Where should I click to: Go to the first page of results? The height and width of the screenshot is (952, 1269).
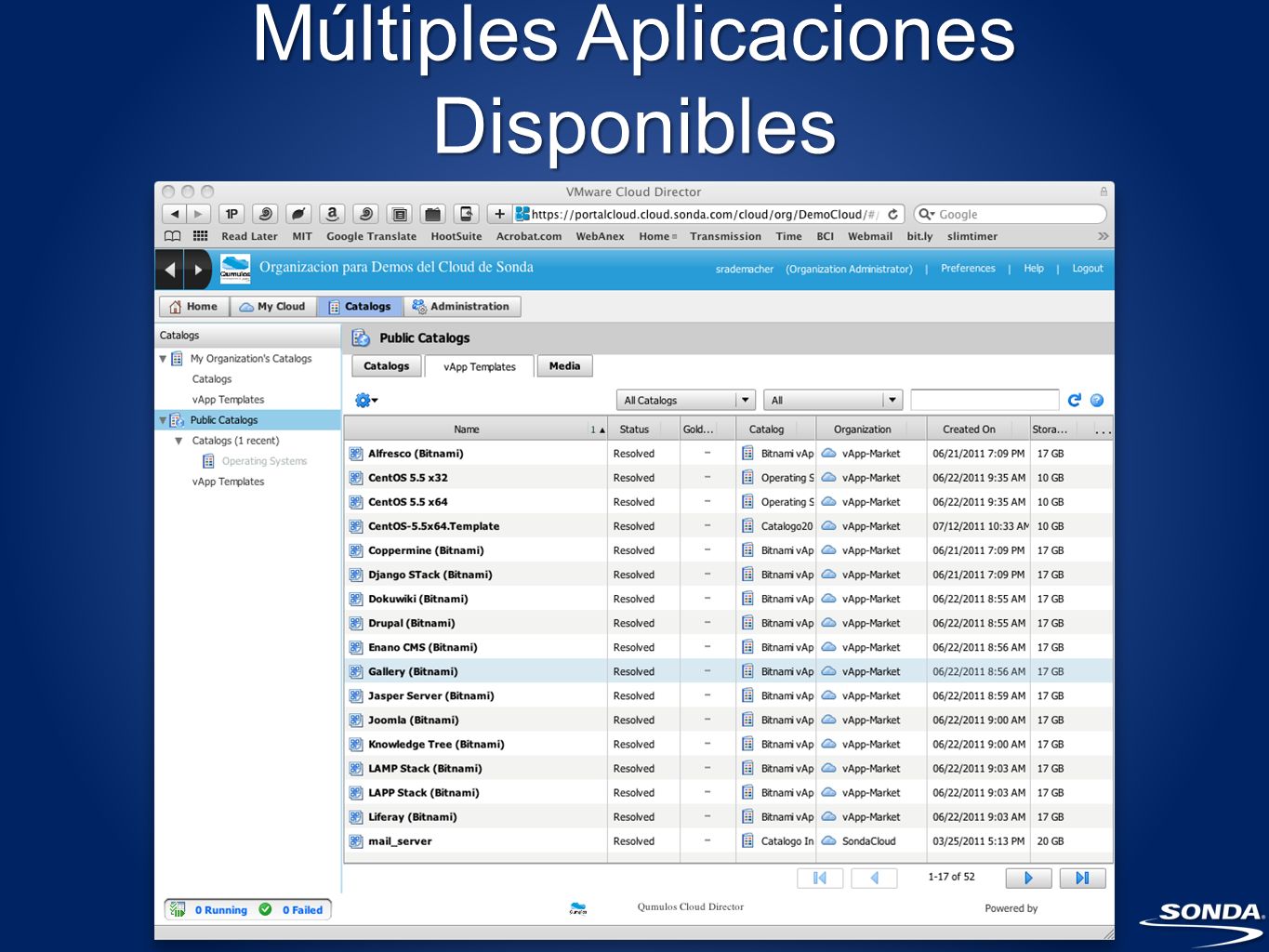coord(820,878)
